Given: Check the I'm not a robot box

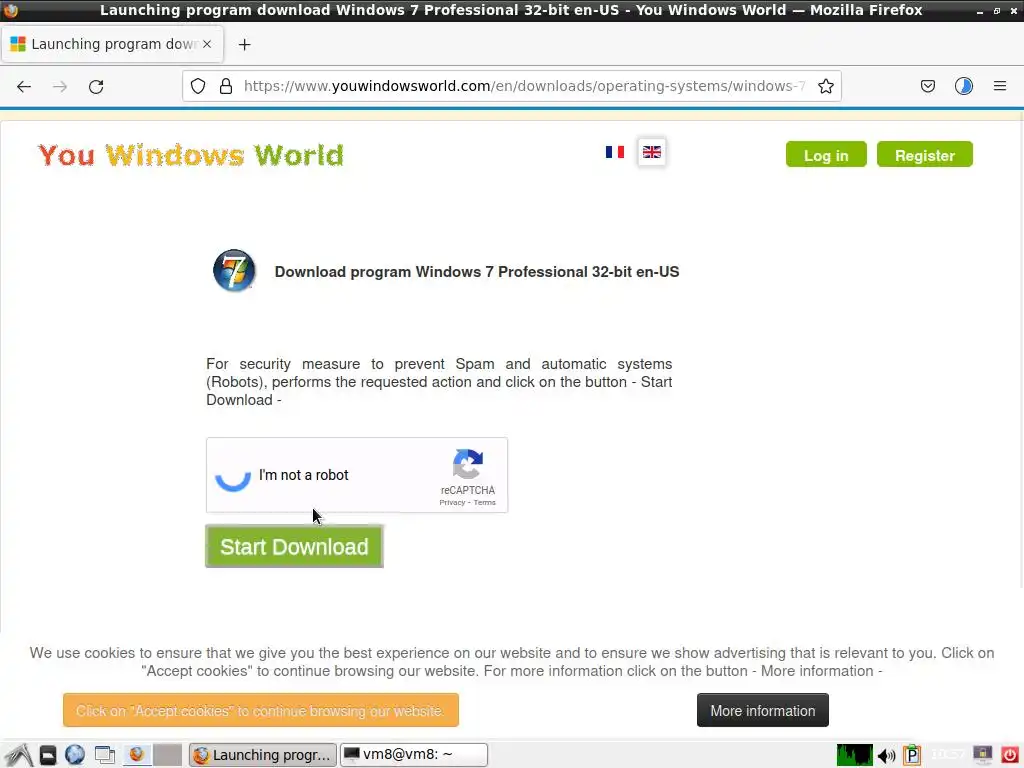Looking at the screenshot, I should pos(233,475).
